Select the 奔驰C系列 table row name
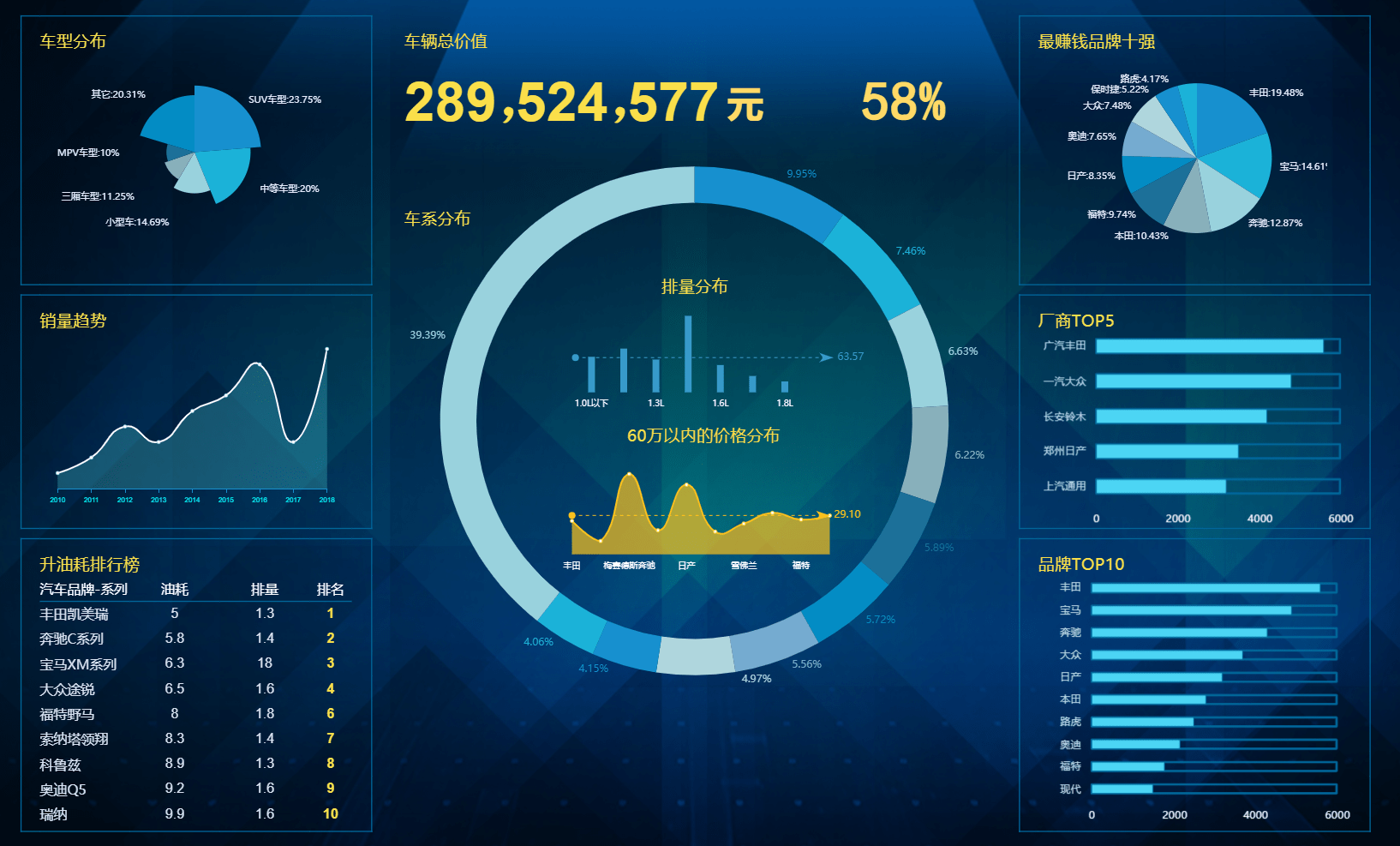This screenshot has width=1400, height=846. [71, 639]
